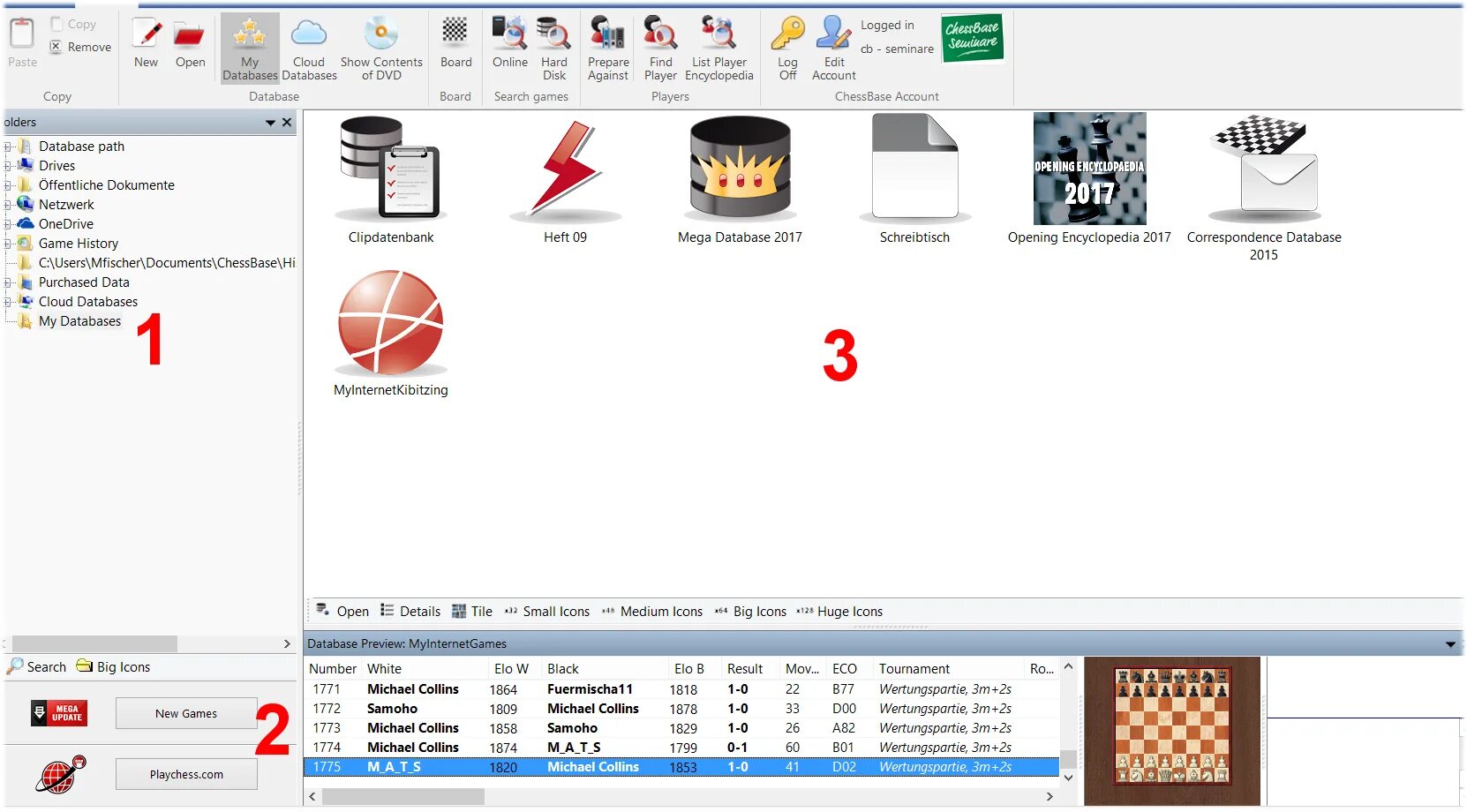Search games on Hard Disk

coord(554,48)
